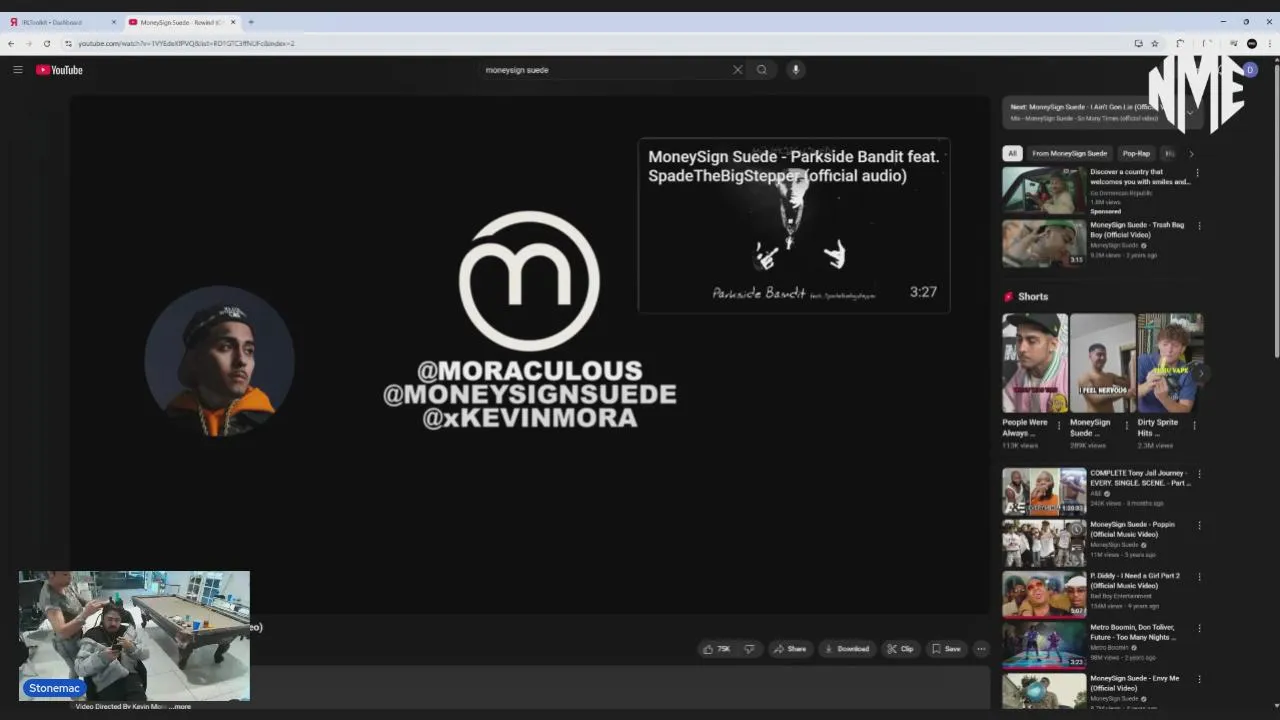Close the IRLToolkit Dashboard tab
1280x720 pixels.
(x=114, y=22)
